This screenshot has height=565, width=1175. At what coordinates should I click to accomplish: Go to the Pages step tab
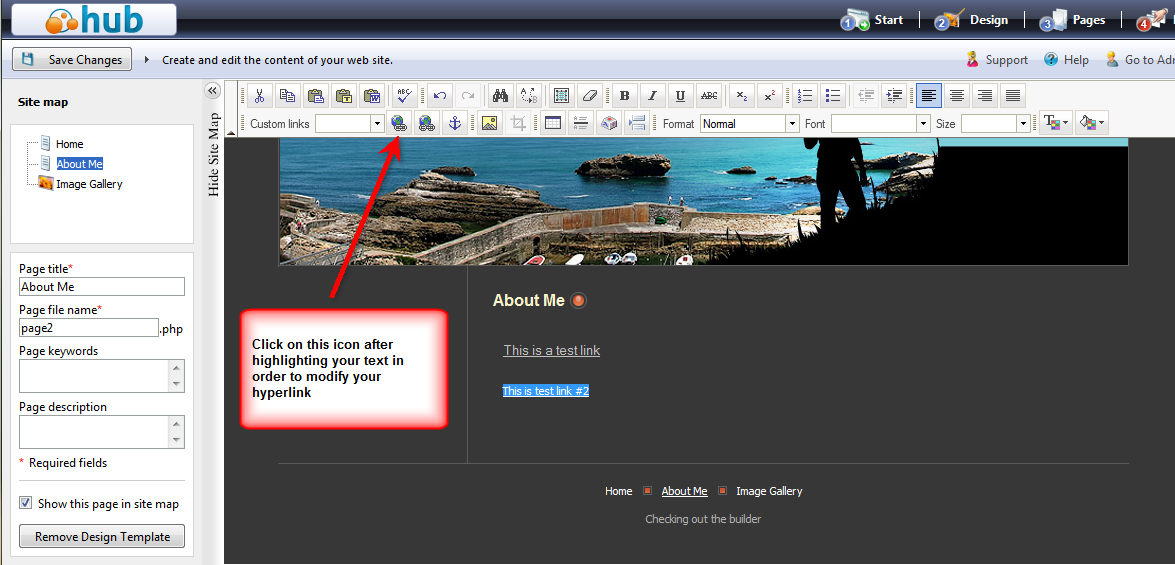click(1073, 20)
